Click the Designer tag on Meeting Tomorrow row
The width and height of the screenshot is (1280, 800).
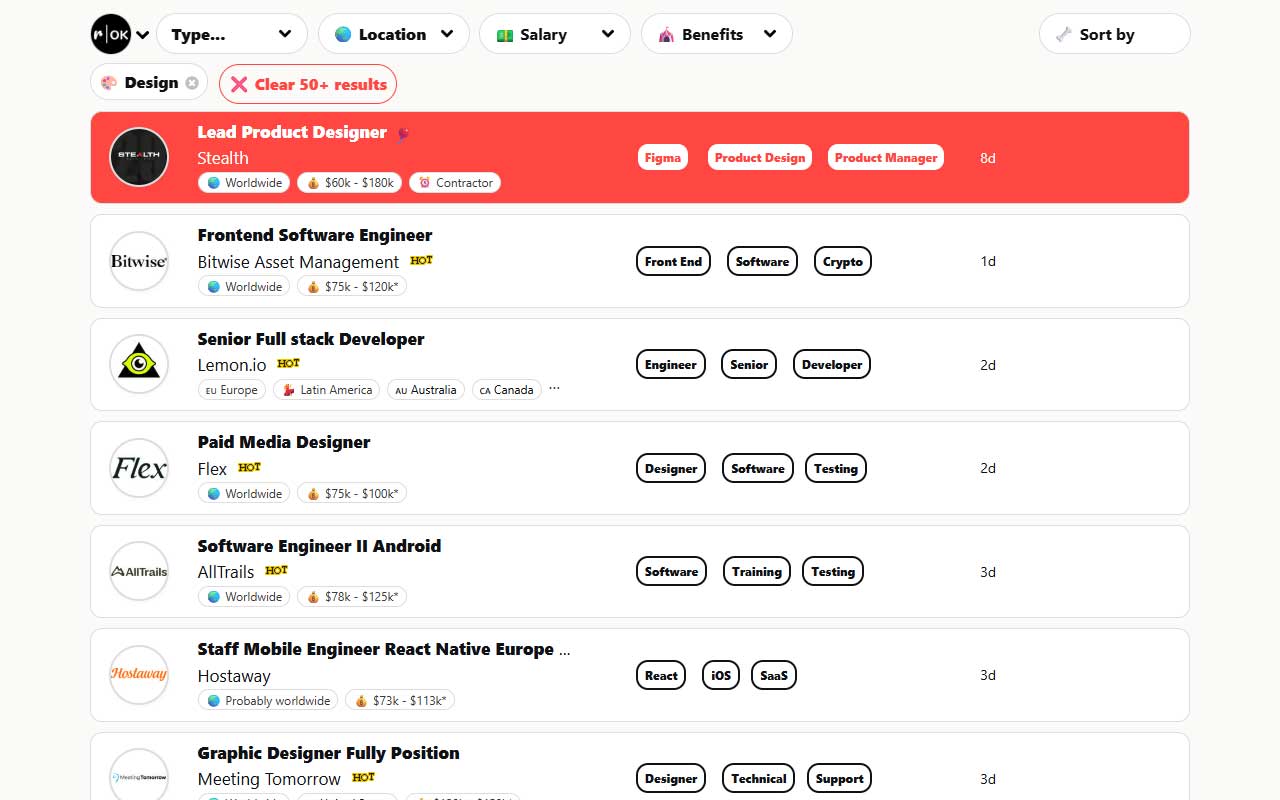click(x=671, y=778)
